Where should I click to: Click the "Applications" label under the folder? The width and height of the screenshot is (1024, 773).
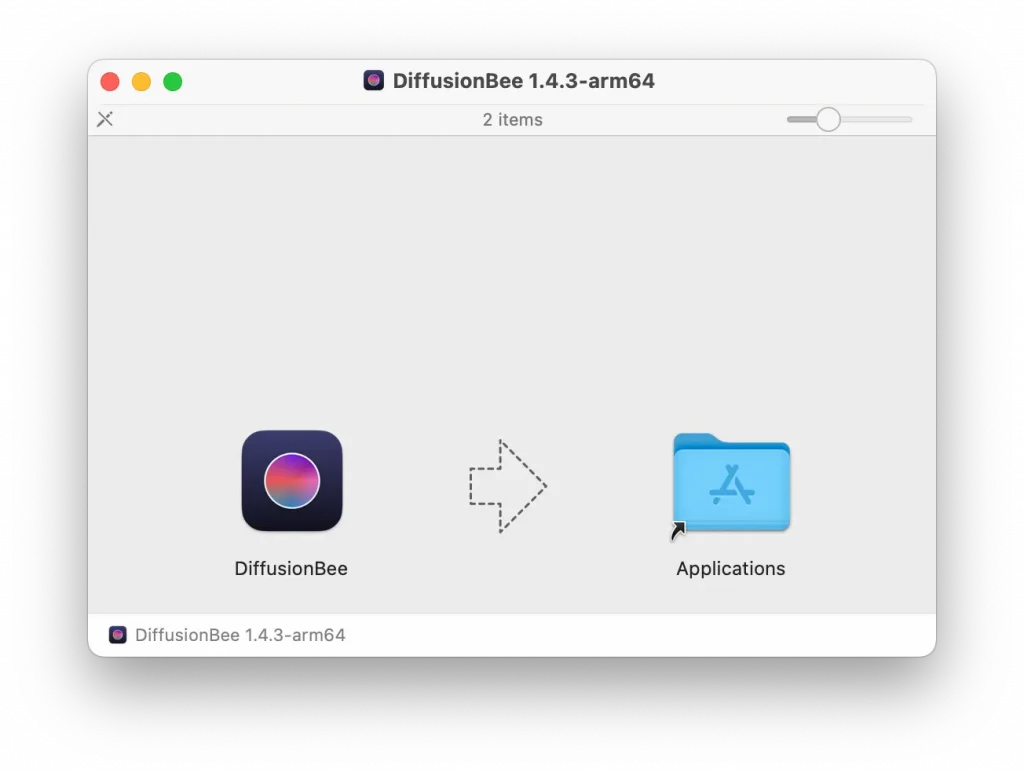click(731, 569)
